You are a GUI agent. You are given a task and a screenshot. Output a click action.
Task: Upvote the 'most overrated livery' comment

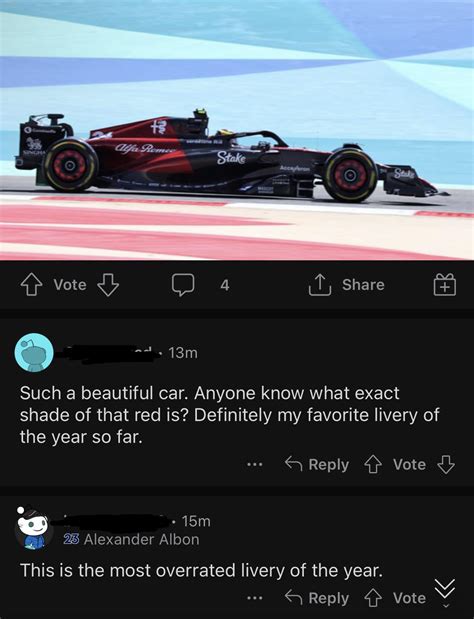[373, 598]
